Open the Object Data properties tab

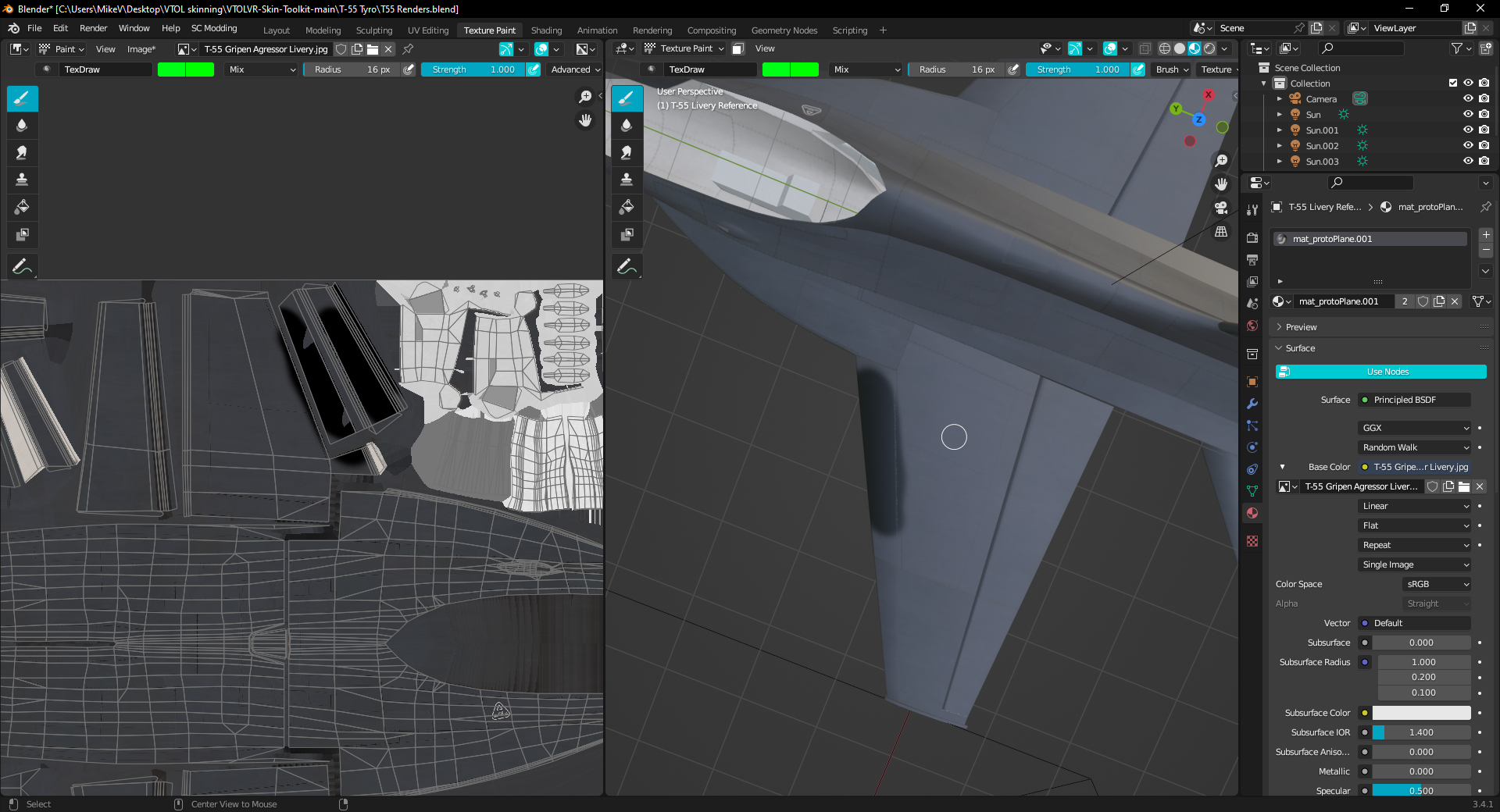pyautogui.click(x=1252, y=491)
